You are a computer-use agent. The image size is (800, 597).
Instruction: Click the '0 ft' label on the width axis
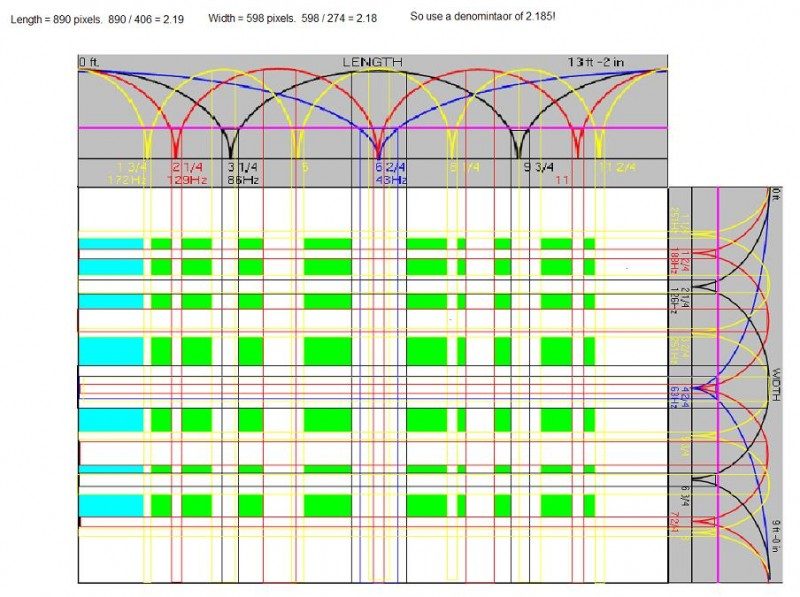(x=776, y=194)
